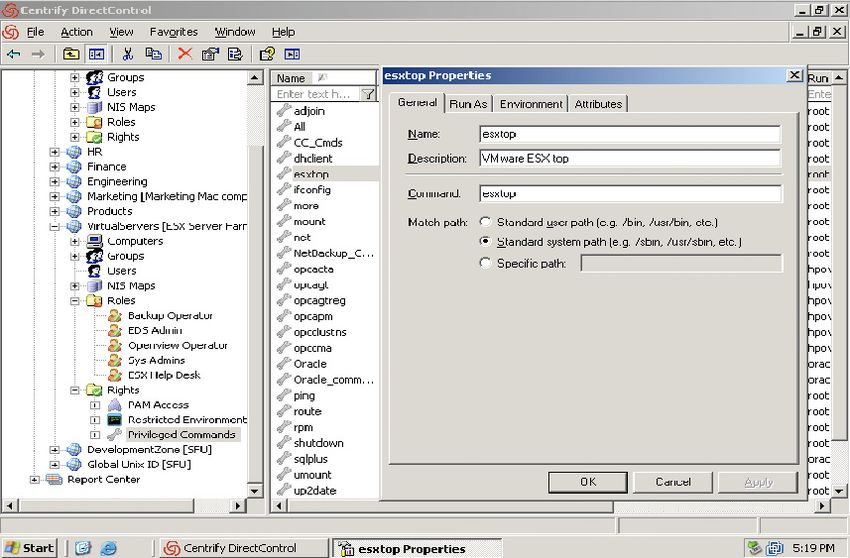Click the OK button in esxtop Properties
850x558 pixels.
pos(588,482)
